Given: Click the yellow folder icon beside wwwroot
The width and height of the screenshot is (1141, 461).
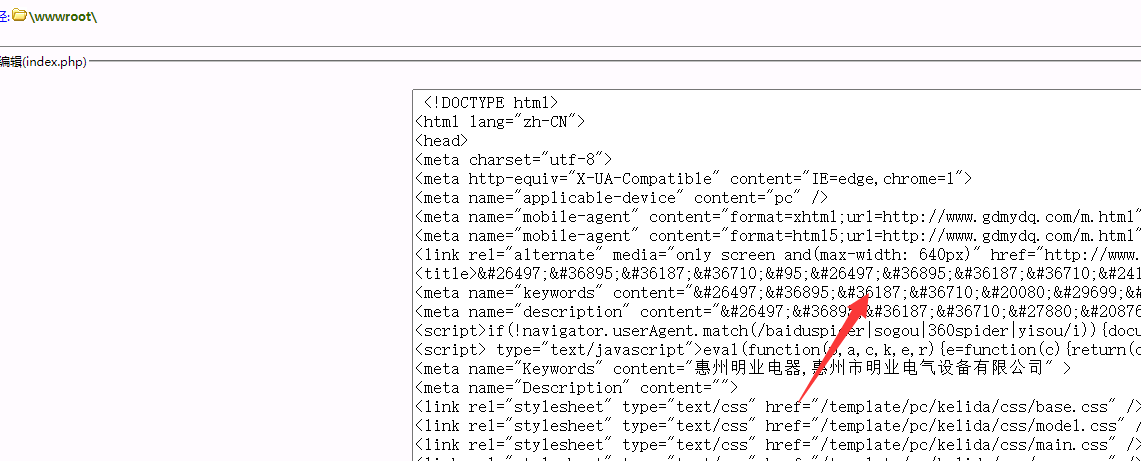Looking at the screenshot, I should pos(19,16).
